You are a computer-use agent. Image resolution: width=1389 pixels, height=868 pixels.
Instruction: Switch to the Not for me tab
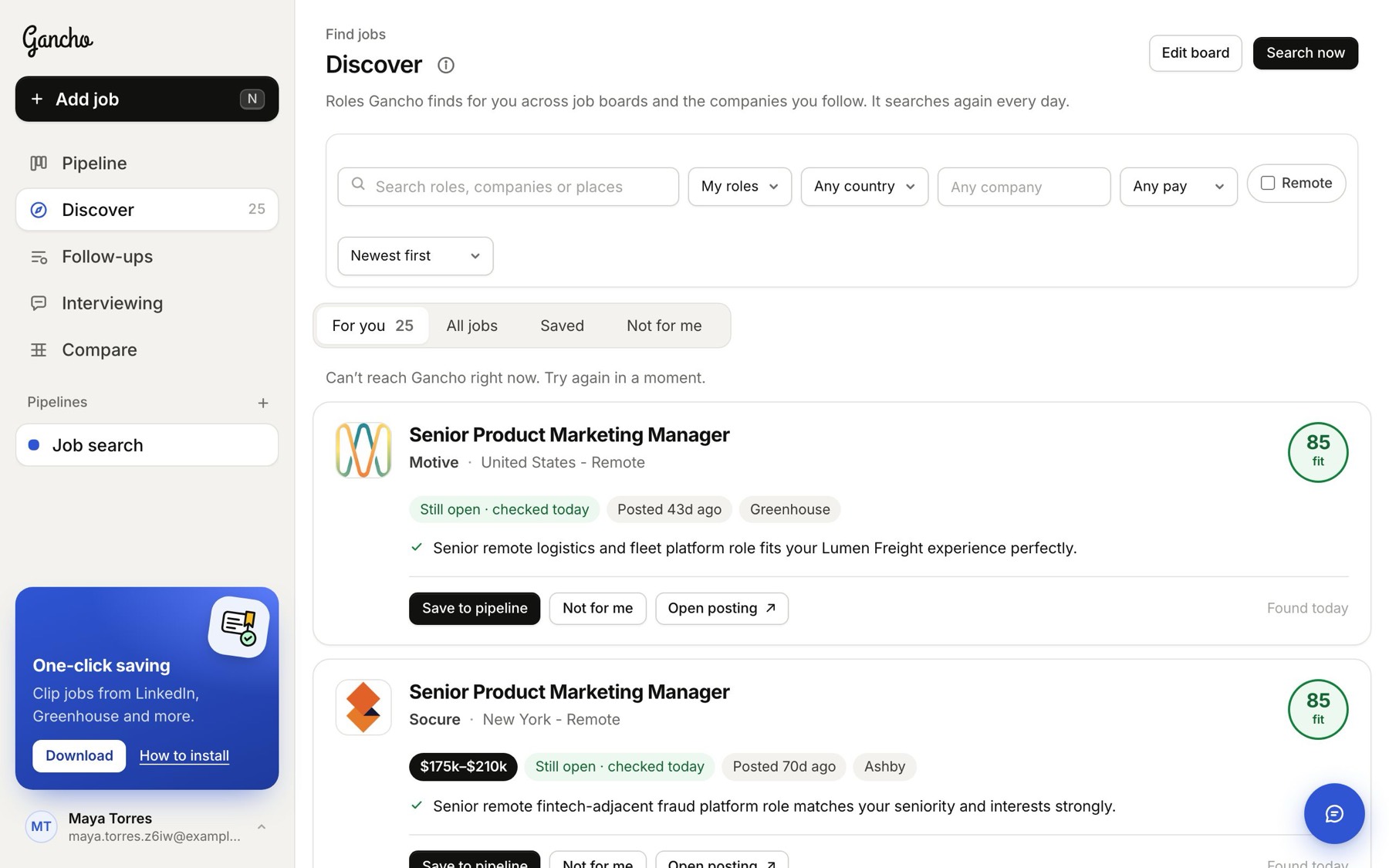click(664, 326)
